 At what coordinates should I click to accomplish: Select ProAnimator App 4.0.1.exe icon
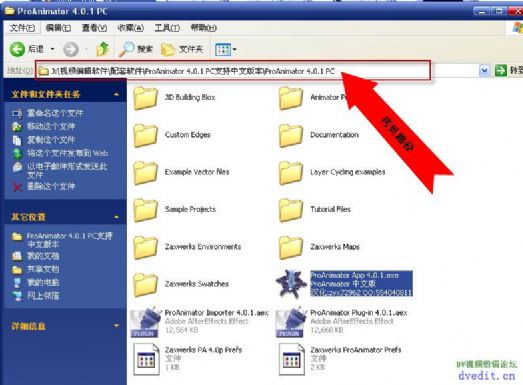(x=291, y=284)
